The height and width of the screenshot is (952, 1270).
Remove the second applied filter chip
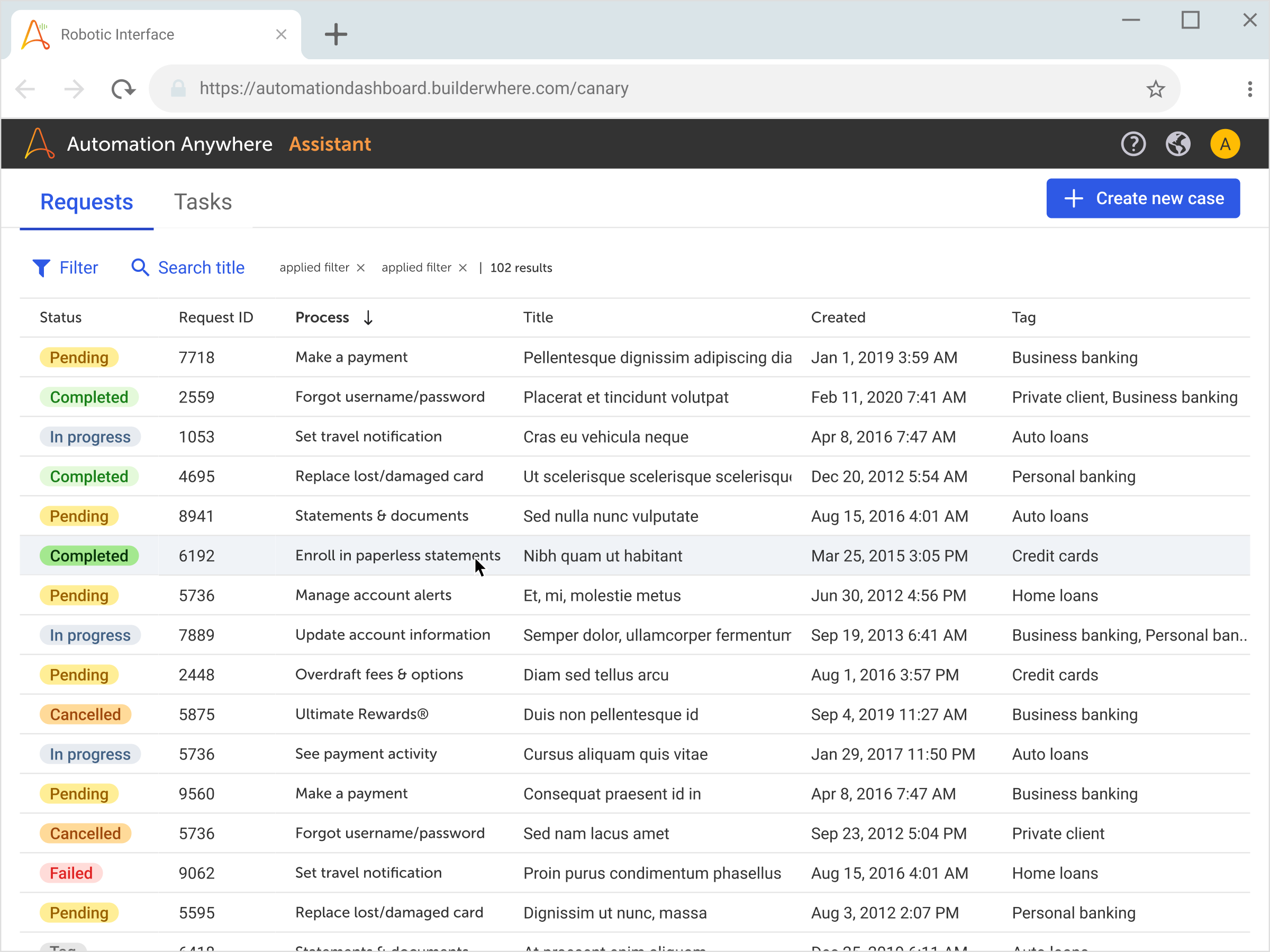(x=463, y=268)
